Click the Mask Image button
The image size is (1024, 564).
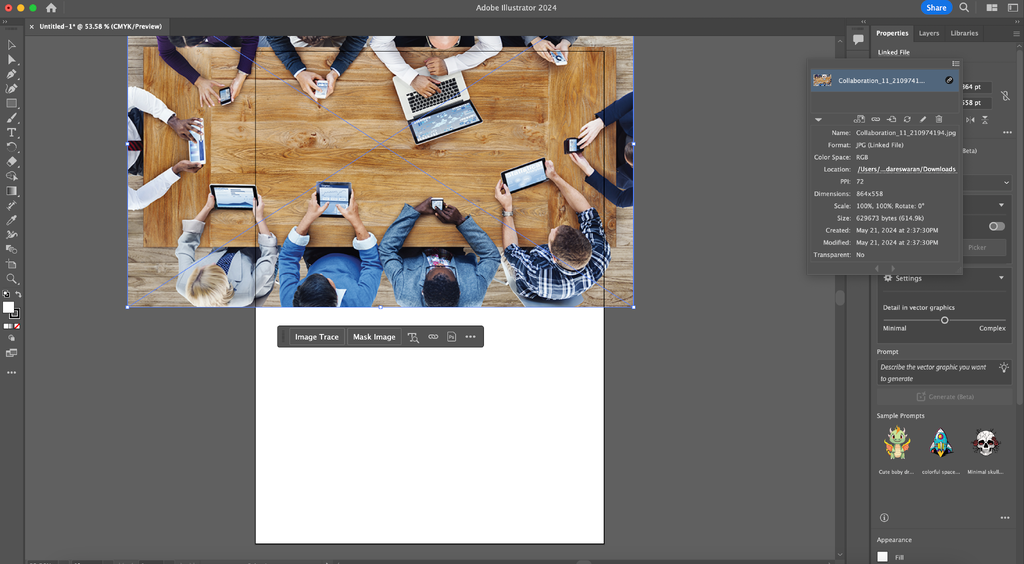(374, 337)
